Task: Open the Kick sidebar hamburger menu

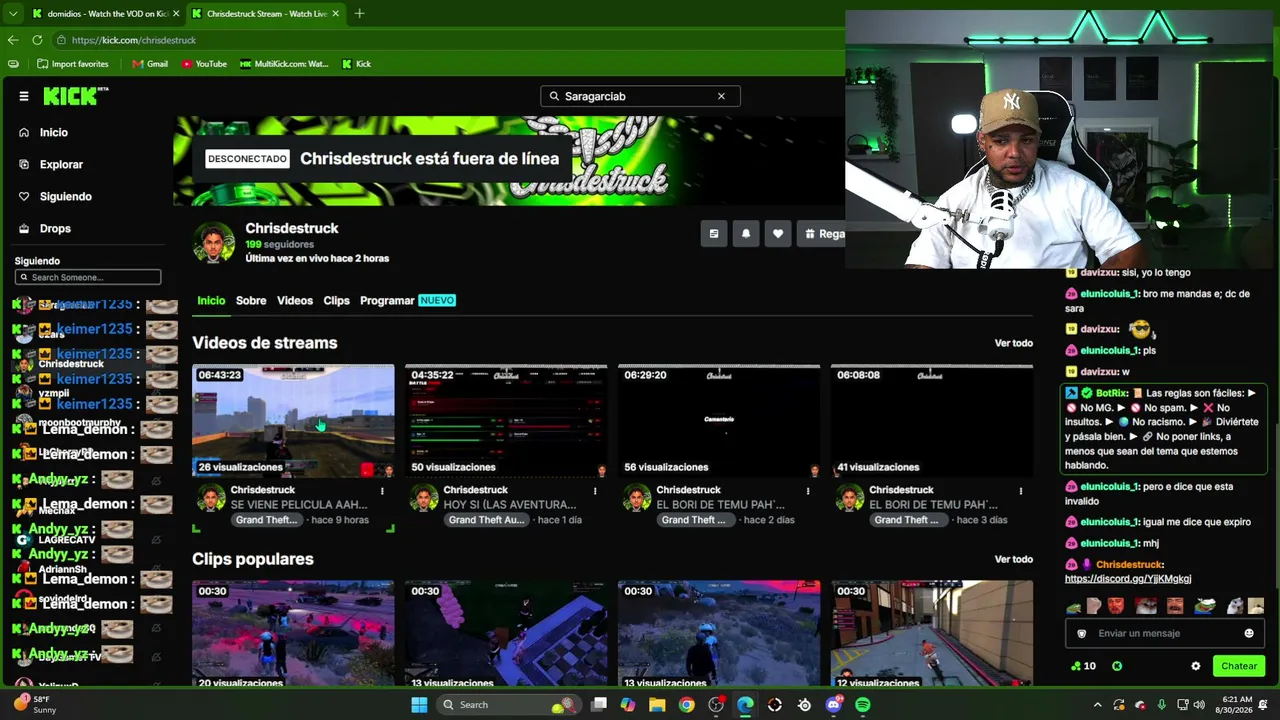Action: point(24,96)
